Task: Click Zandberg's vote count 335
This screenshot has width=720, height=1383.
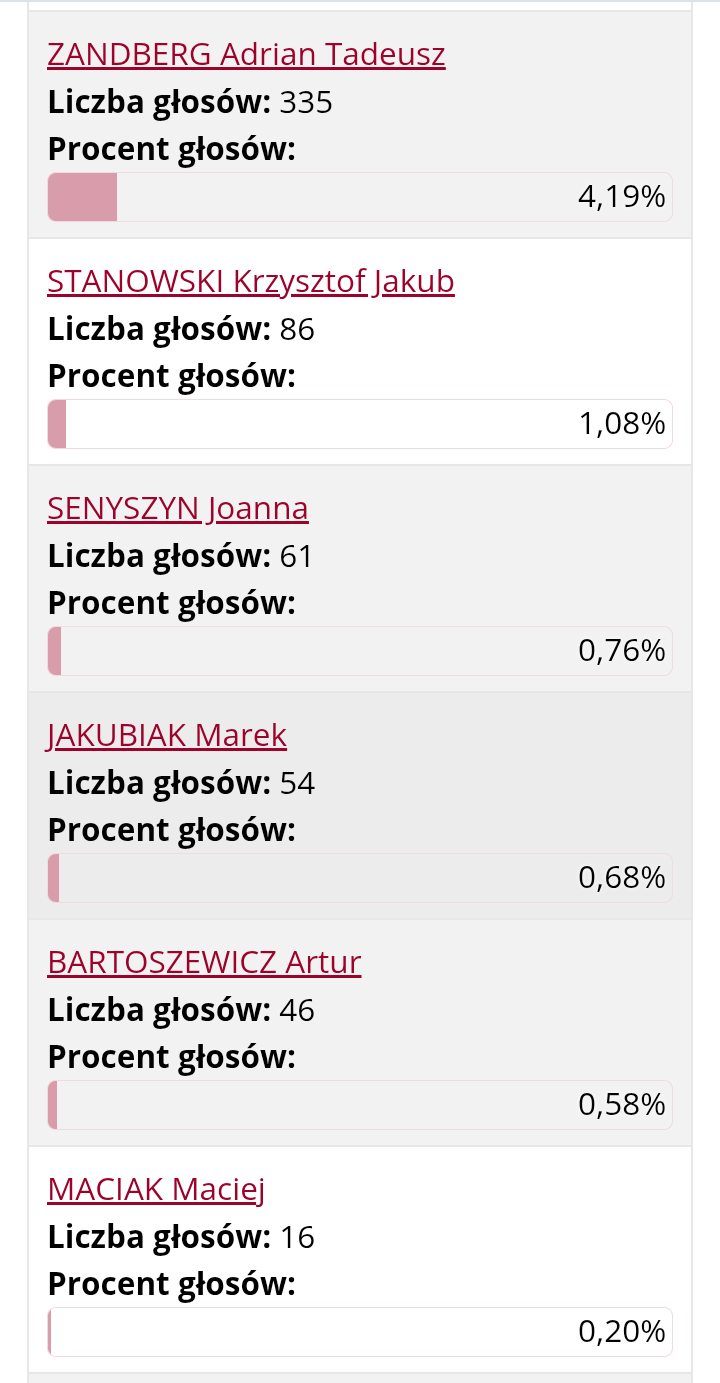Action: pyautogui.click(x=306, y=102)
